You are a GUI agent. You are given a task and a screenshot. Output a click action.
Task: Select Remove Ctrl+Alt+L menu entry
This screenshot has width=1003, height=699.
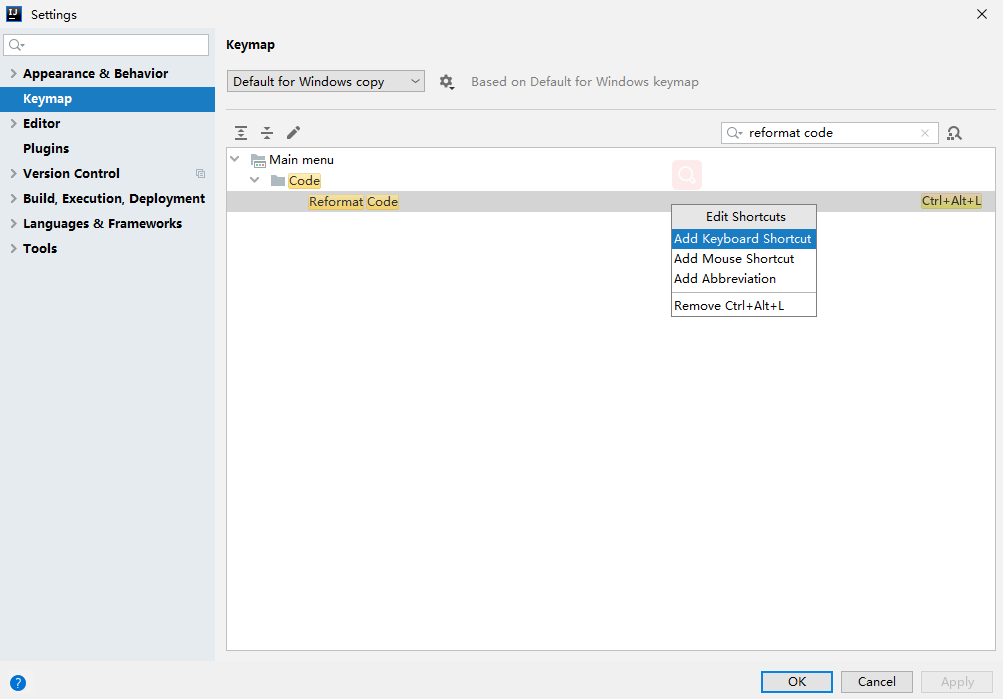743,306
